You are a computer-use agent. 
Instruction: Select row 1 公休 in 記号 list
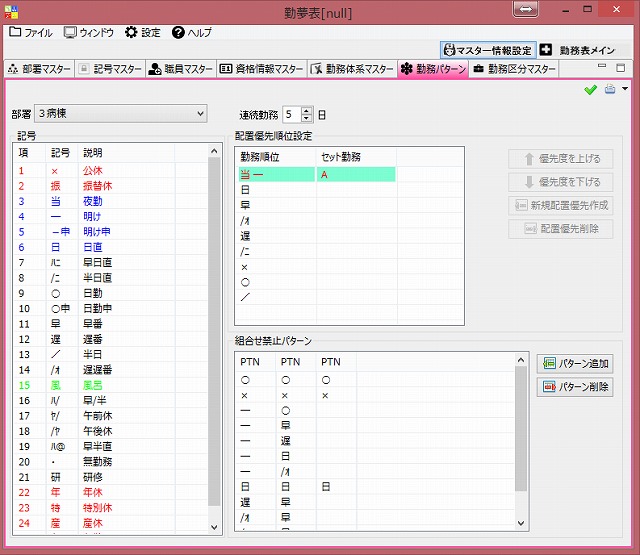pos(110,171)
